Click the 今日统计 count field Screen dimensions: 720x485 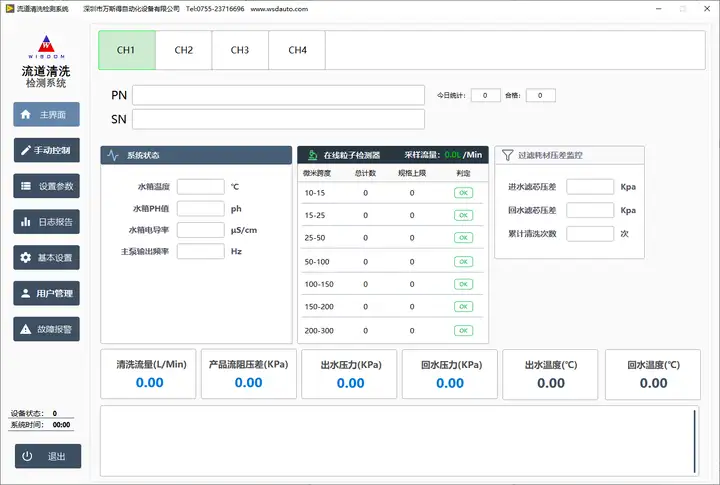click(x=485, y=96)
